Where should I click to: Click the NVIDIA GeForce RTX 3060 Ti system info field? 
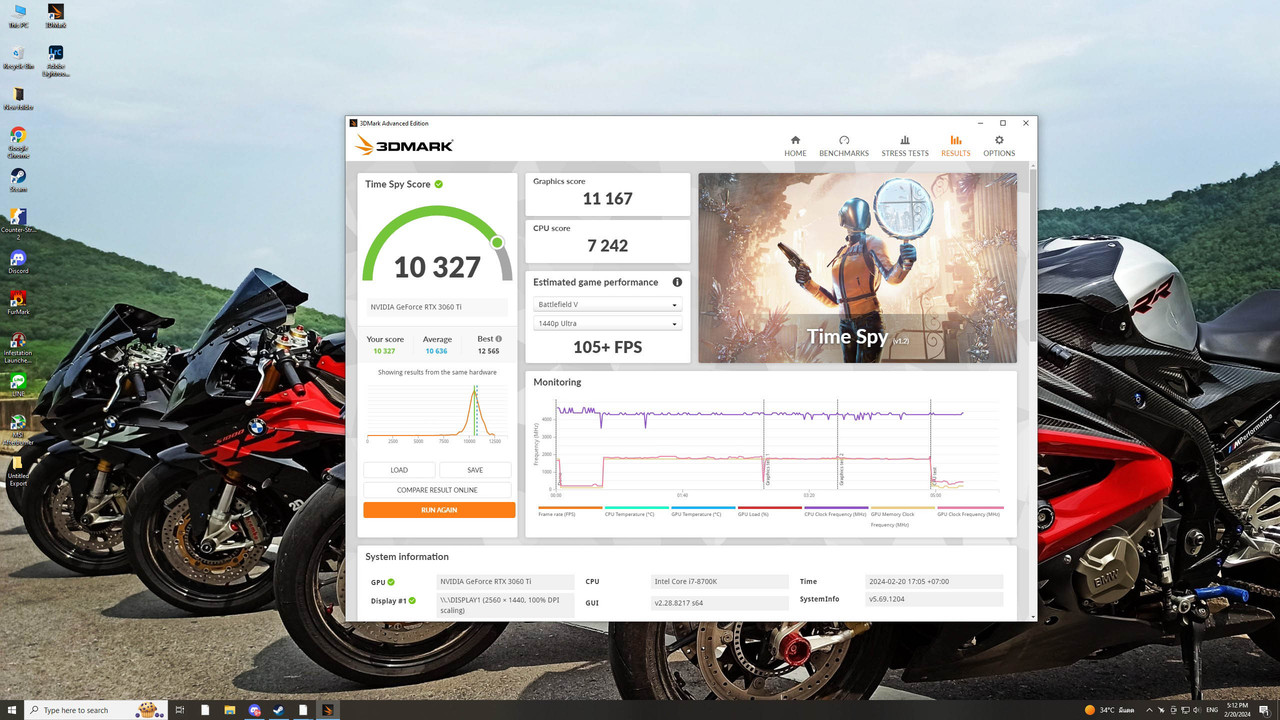(505, 581)
